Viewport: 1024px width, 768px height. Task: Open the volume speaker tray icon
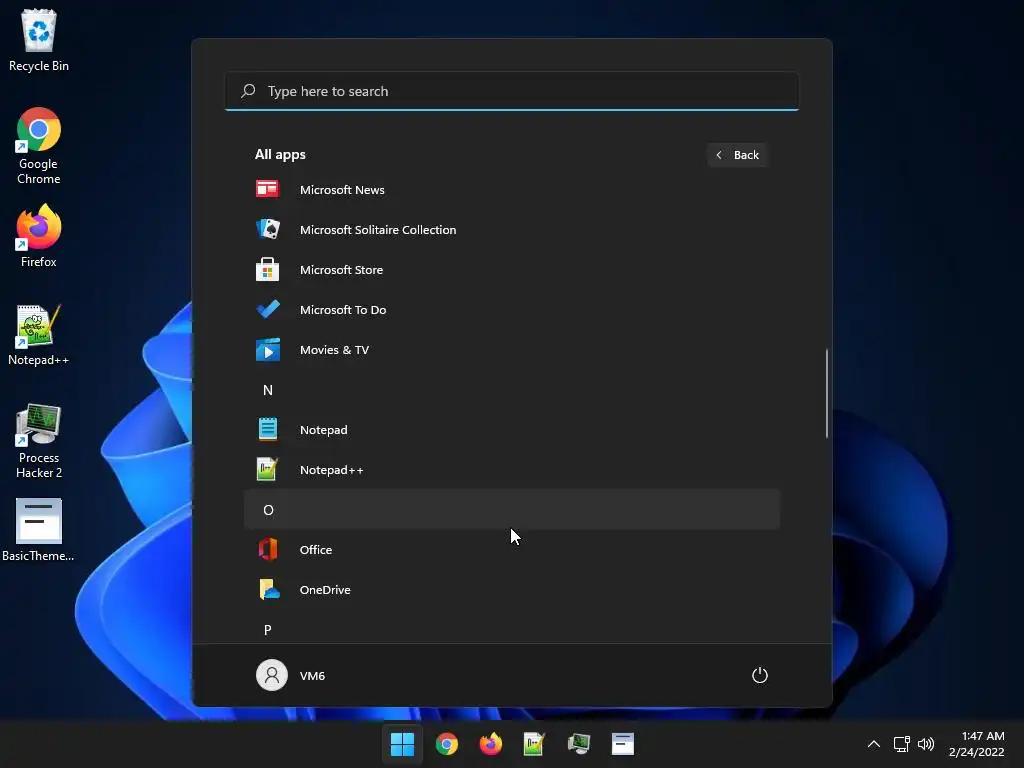(925, 744)
